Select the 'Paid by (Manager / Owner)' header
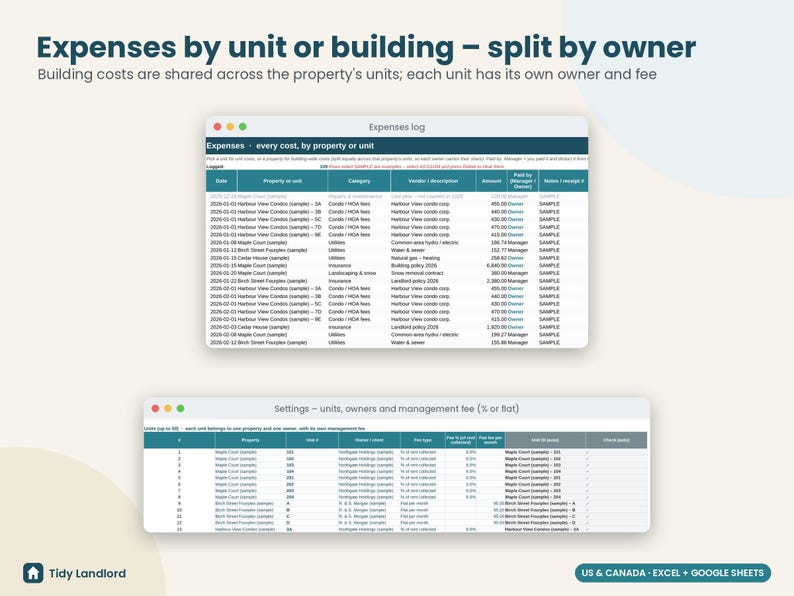The width and height of the screenshot is (794, 596). click(523, 181)
